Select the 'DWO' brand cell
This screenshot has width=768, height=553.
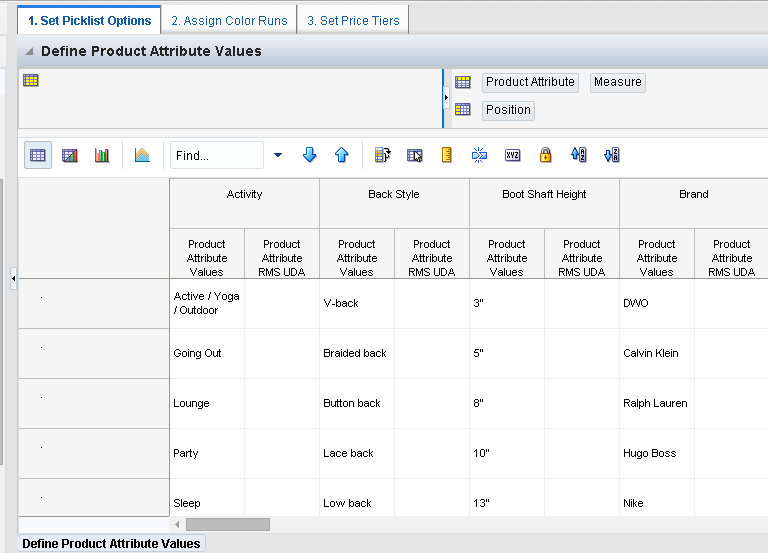coord(656,303)
